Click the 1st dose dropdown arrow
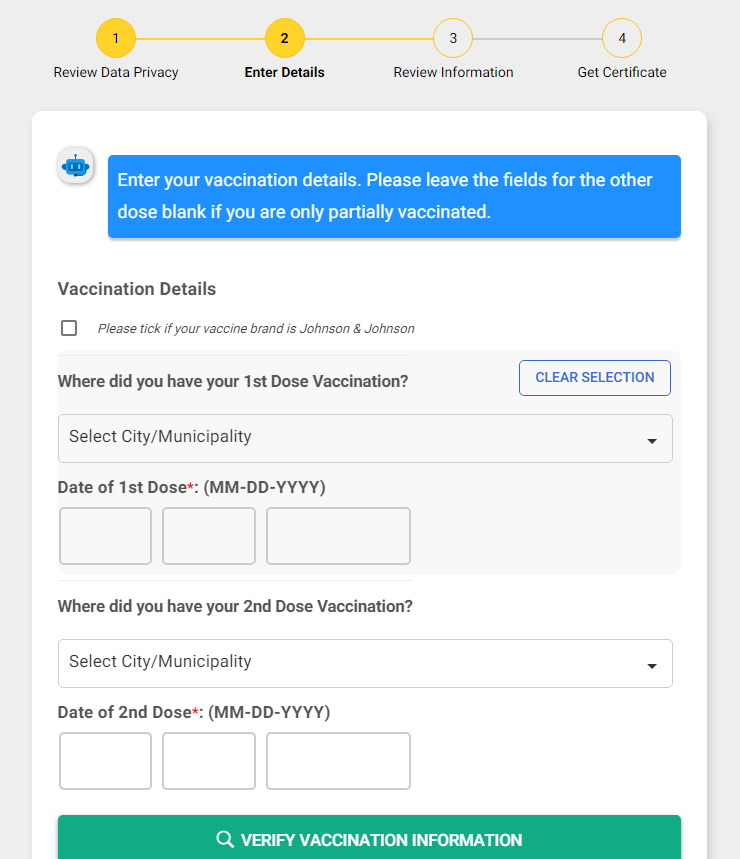 point(652,441)
